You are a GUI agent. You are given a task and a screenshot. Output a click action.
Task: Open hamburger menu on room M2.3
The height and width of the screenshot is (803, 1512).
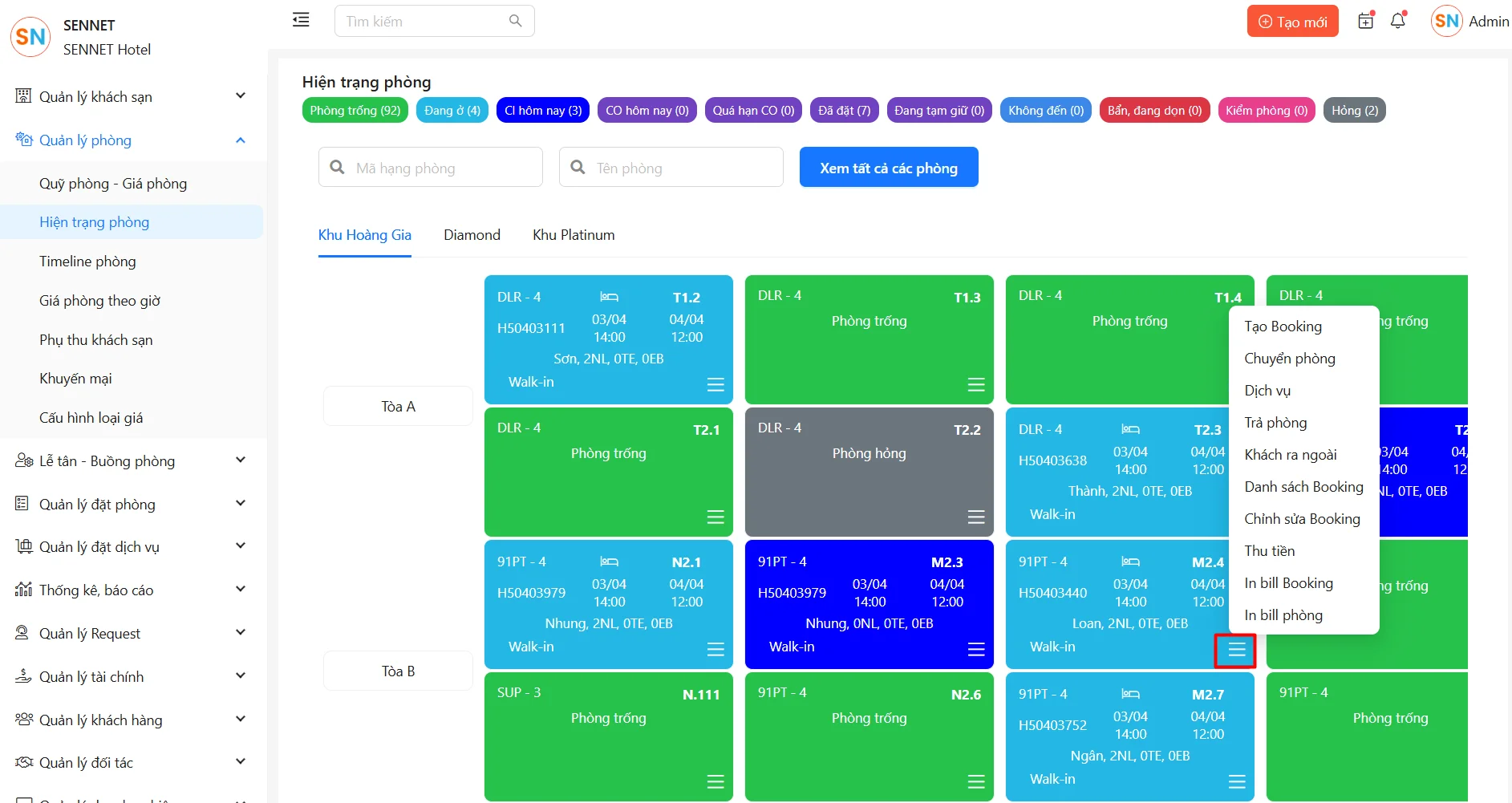(x=976, y=649)
